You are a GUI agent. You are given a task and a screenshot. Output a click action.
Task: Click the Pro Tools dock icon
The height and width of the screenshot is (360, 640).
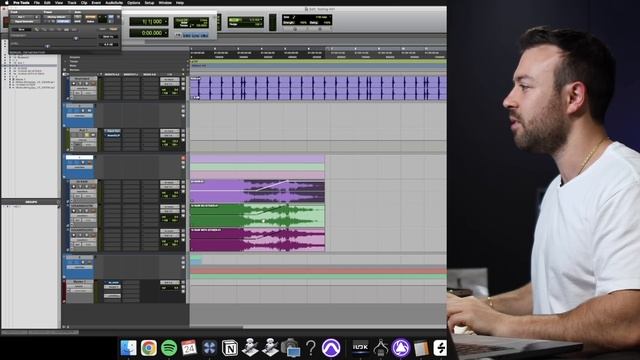tap(331, 348)
